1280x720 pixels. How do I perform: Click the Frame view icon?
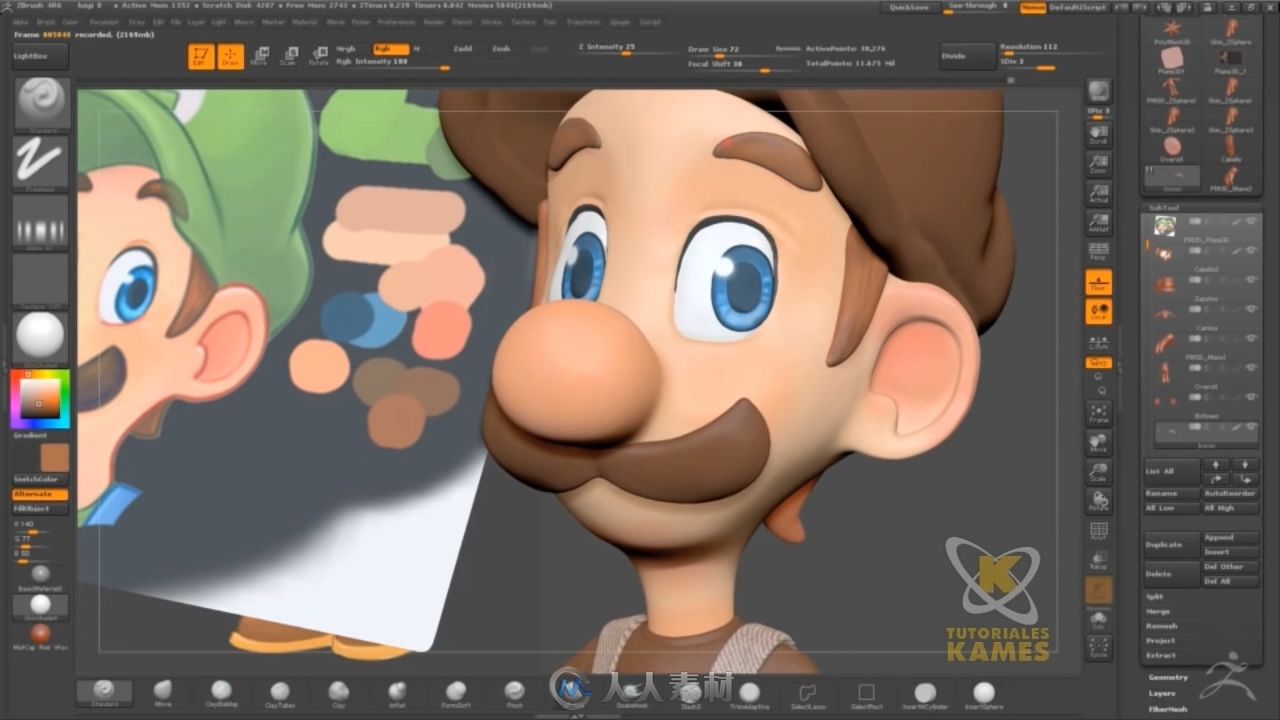(x=1098, y=414)
